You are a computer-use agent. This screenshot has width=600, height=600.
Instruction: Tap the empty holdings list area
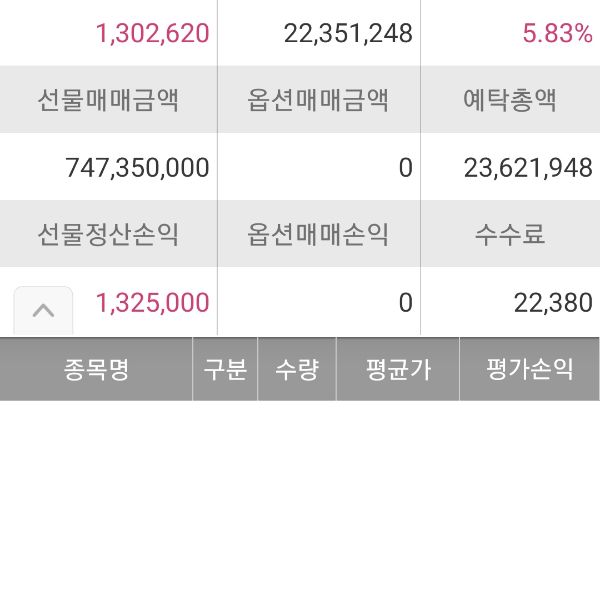[300, 500]
